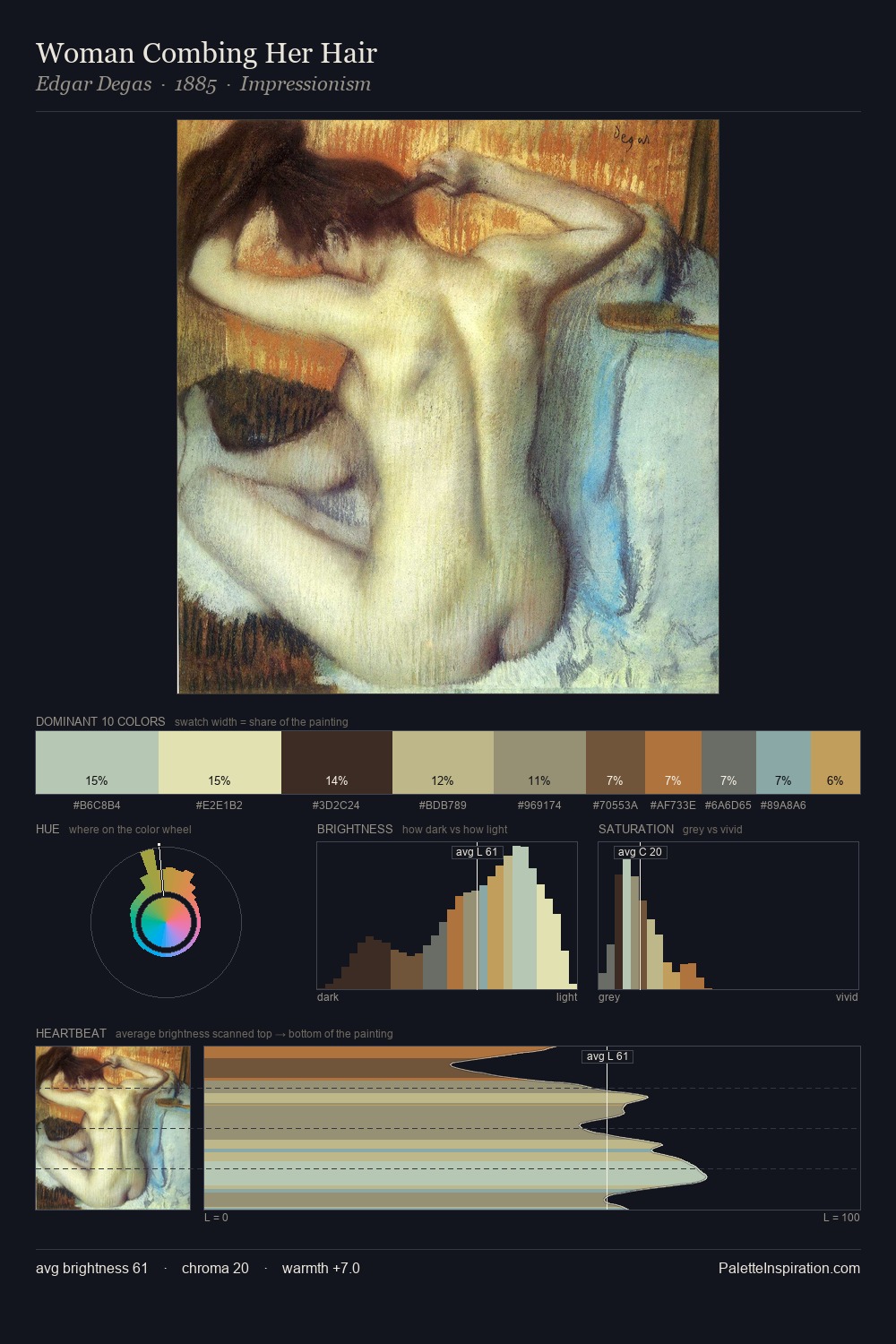Image resolution: width=896 pixels, height=1344 pixels.
Task: Click the #E2E1B2 hex code label
Action: pos(220,806)
